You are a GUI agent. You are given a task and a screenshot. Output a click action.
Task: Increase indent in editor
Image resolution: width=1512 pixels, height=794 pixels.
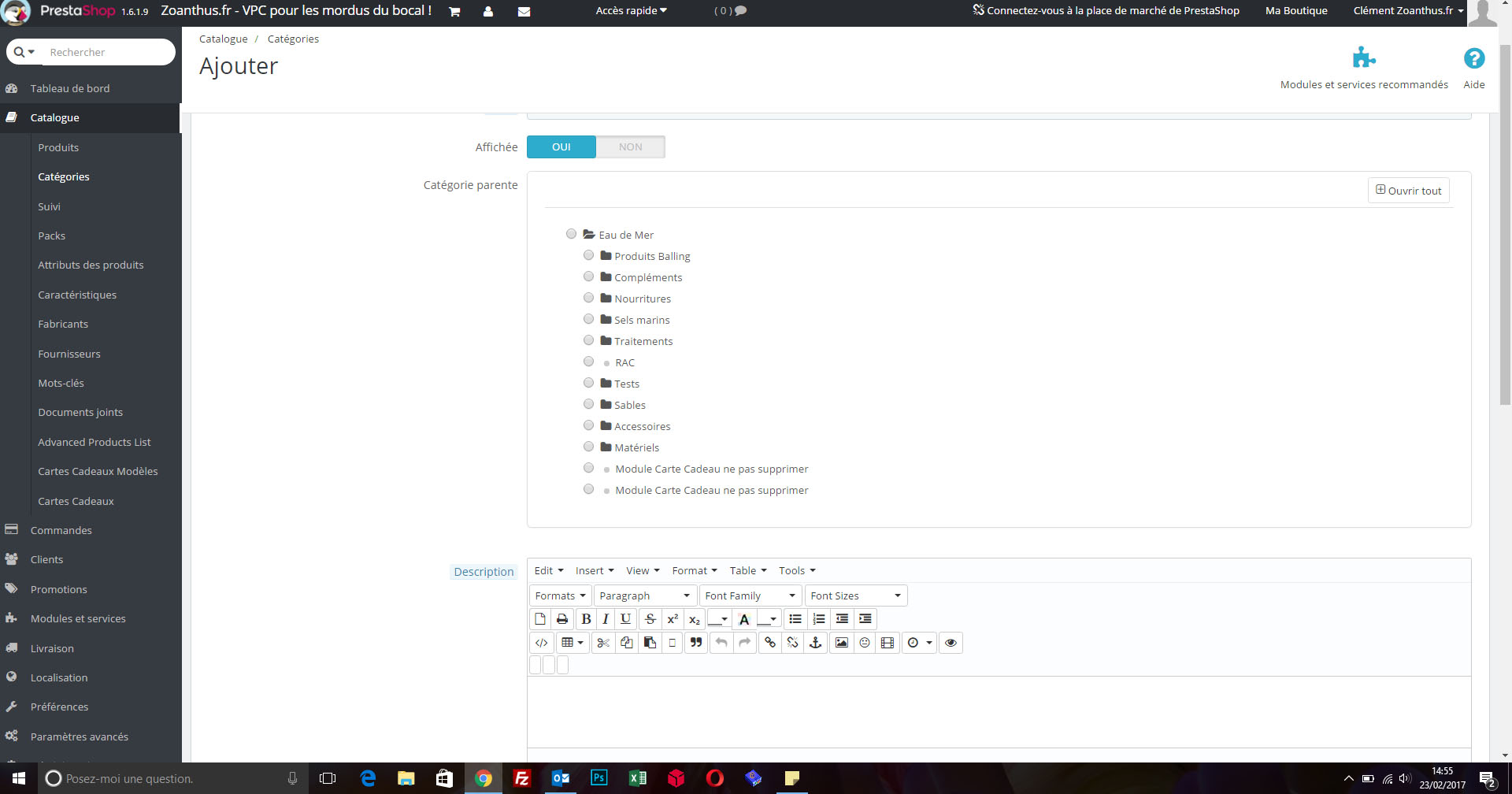click(865, 619)
